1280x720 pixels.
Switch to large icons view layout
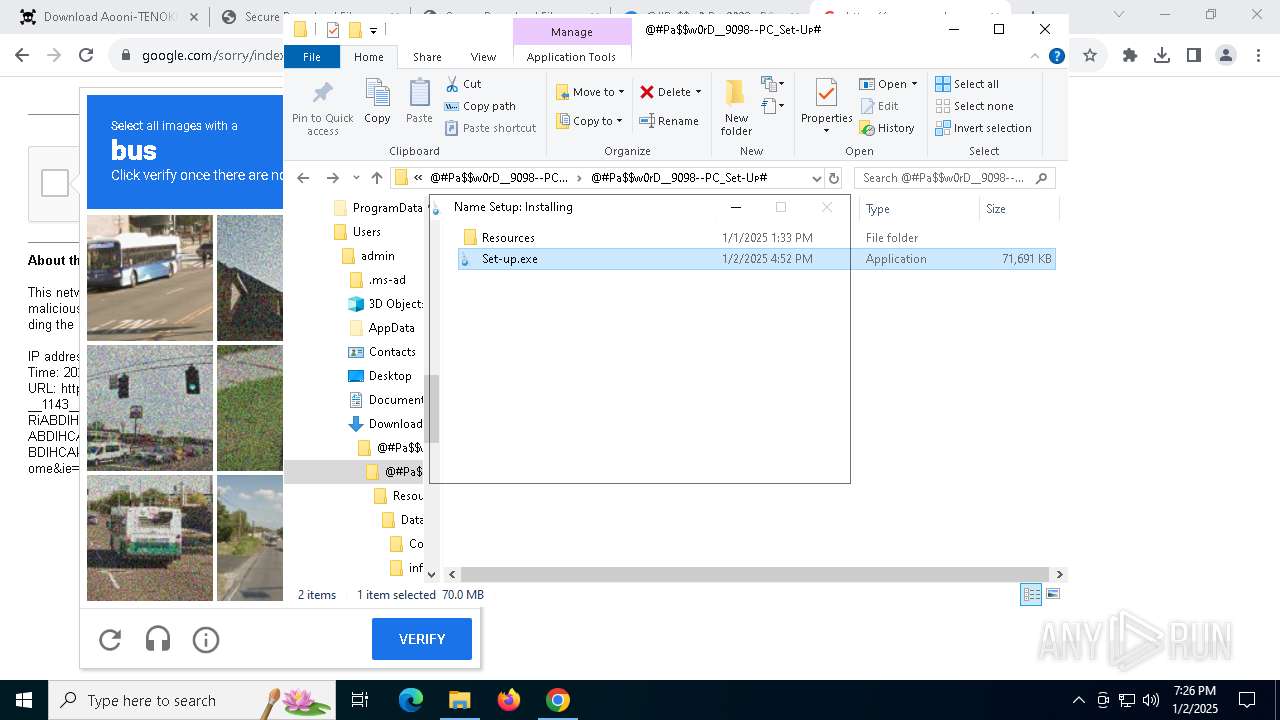1052,595
